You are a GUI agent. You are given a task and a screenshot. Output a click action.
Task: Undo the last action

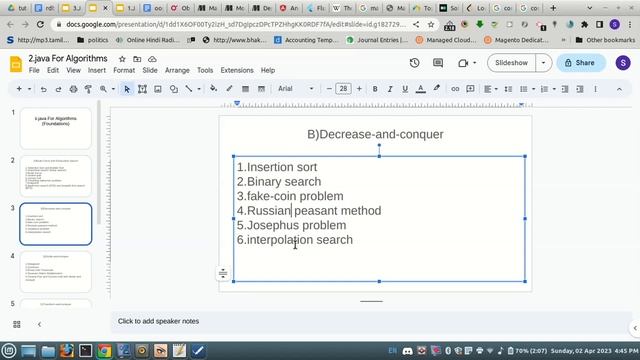pyautogui.click(x=43, y=89)
